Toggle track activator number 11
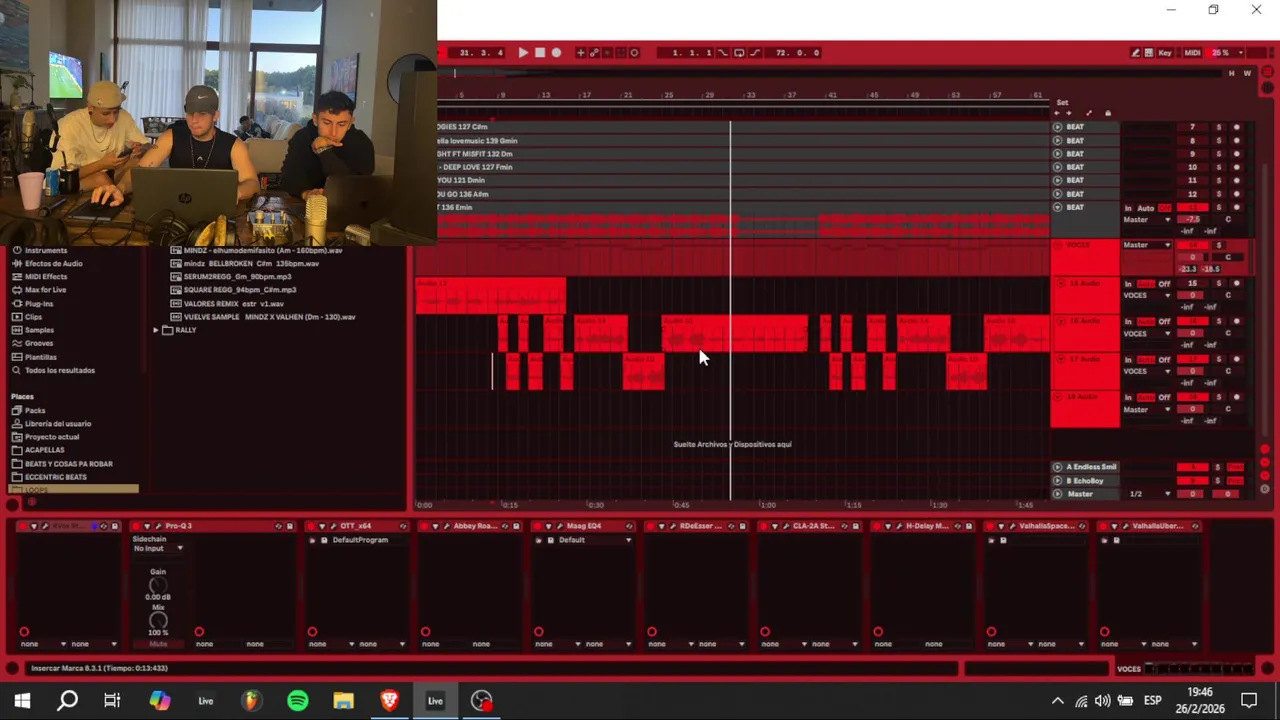Viewport: 1280px width, 720px height. [1193, 180]
